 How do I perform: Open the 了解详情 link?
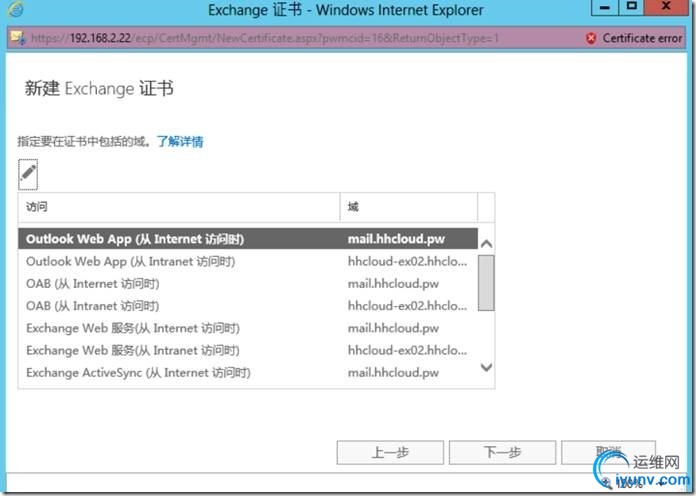(180, 142)
